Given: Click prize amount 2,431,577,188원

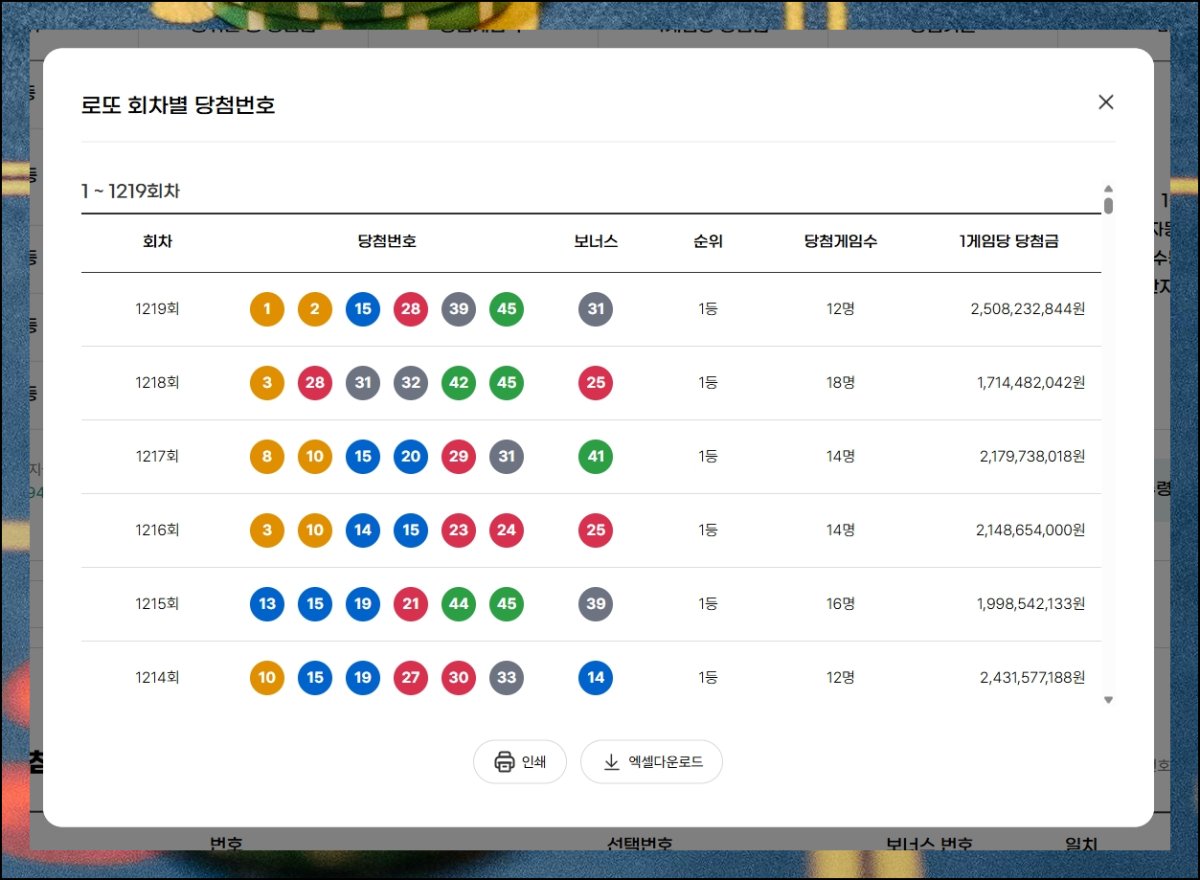Looking at the screenshot, I should 1033,678.
